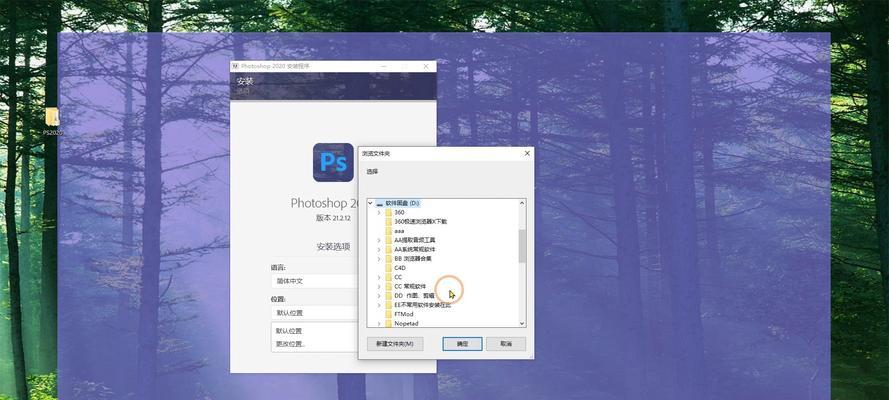Select the BB 浏览器合集 folder name
This screenshot has height=400, width=889.
click(x=413, y=258)
